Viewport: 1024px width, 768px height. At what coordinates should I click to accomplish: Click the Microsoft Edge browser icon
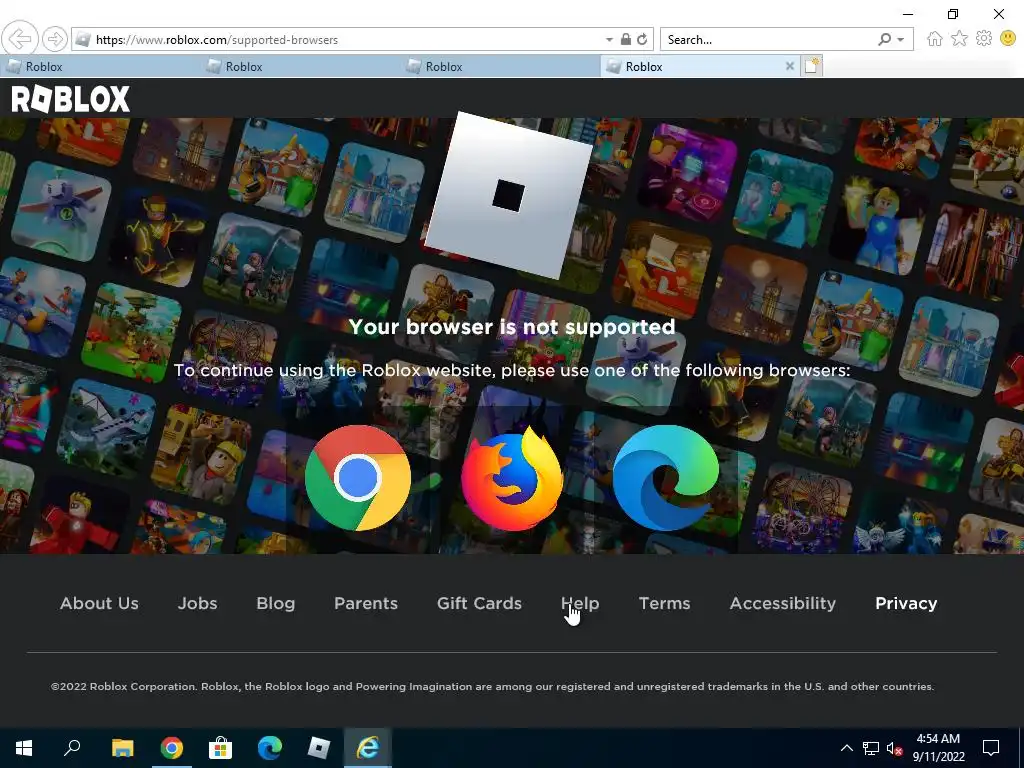pyautogui.click(x=665, y=477)
